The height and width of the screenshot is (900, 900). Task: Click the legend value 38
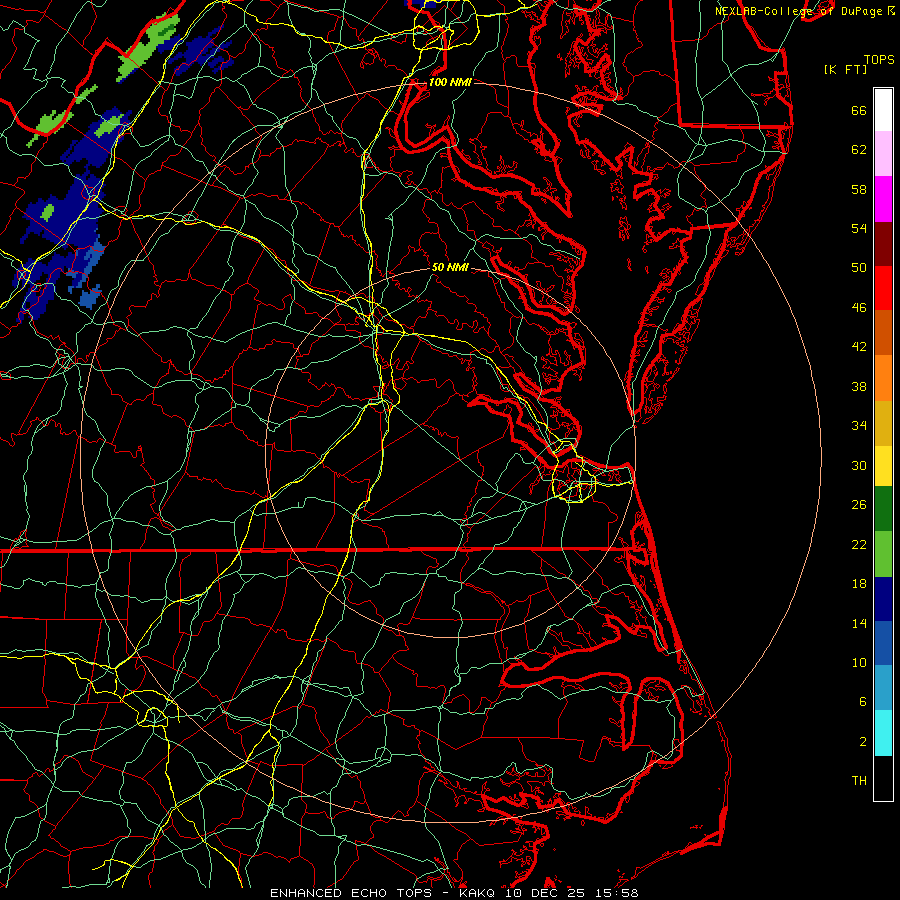pos(859,386)
